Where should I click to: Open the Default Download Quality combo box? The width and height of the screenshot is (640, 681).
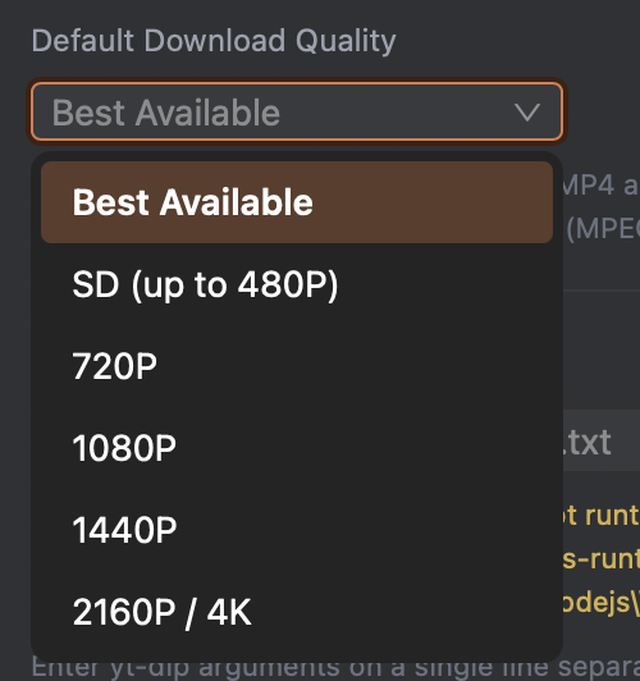[x=297, y=112]
